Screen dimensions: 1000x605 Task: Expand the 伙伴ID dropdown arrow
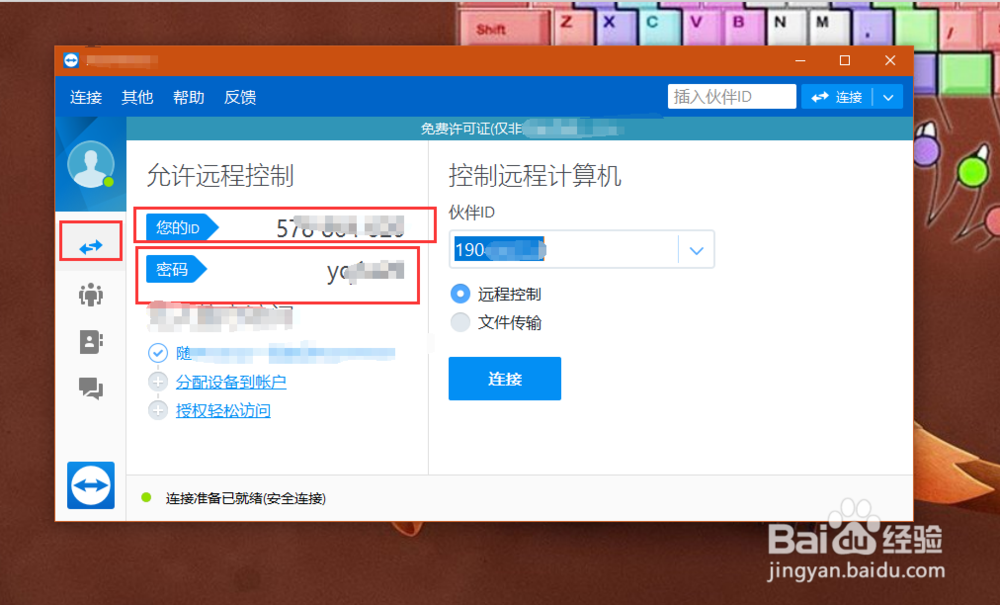pyautogui.click(x=697, y=249)
